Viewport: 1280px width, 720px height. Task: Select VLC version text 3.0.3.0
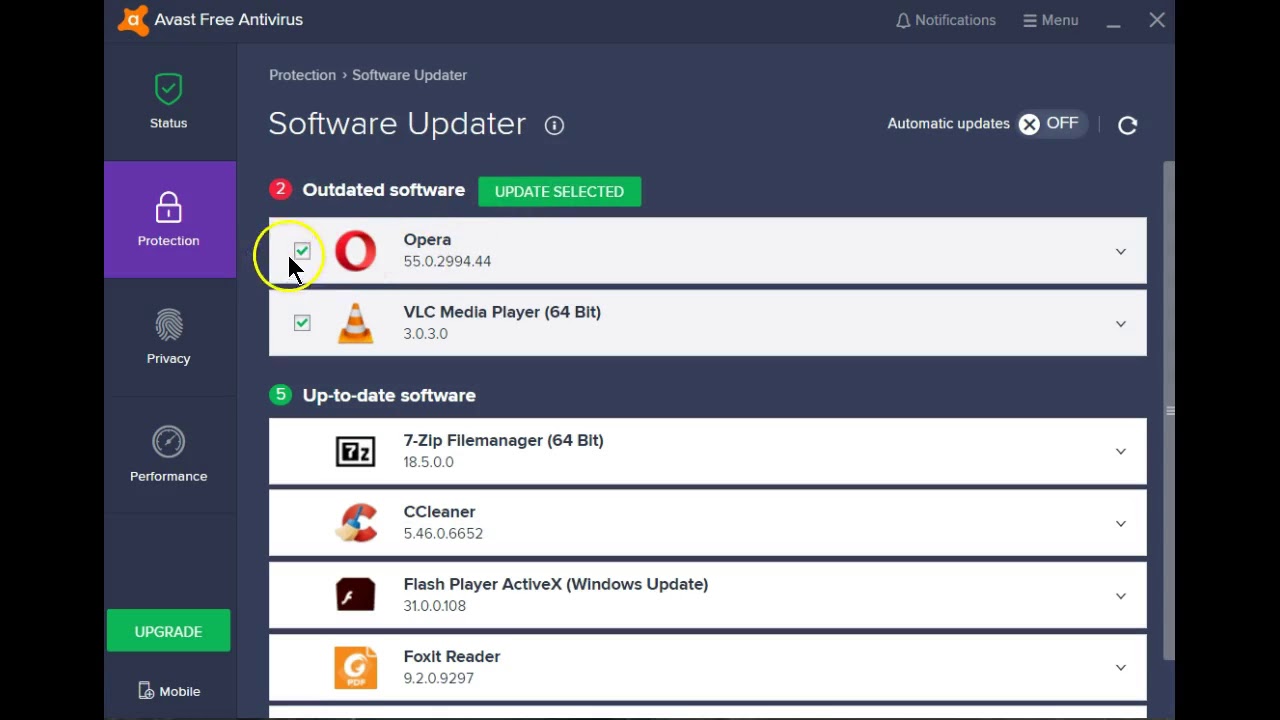click(425, 334)
